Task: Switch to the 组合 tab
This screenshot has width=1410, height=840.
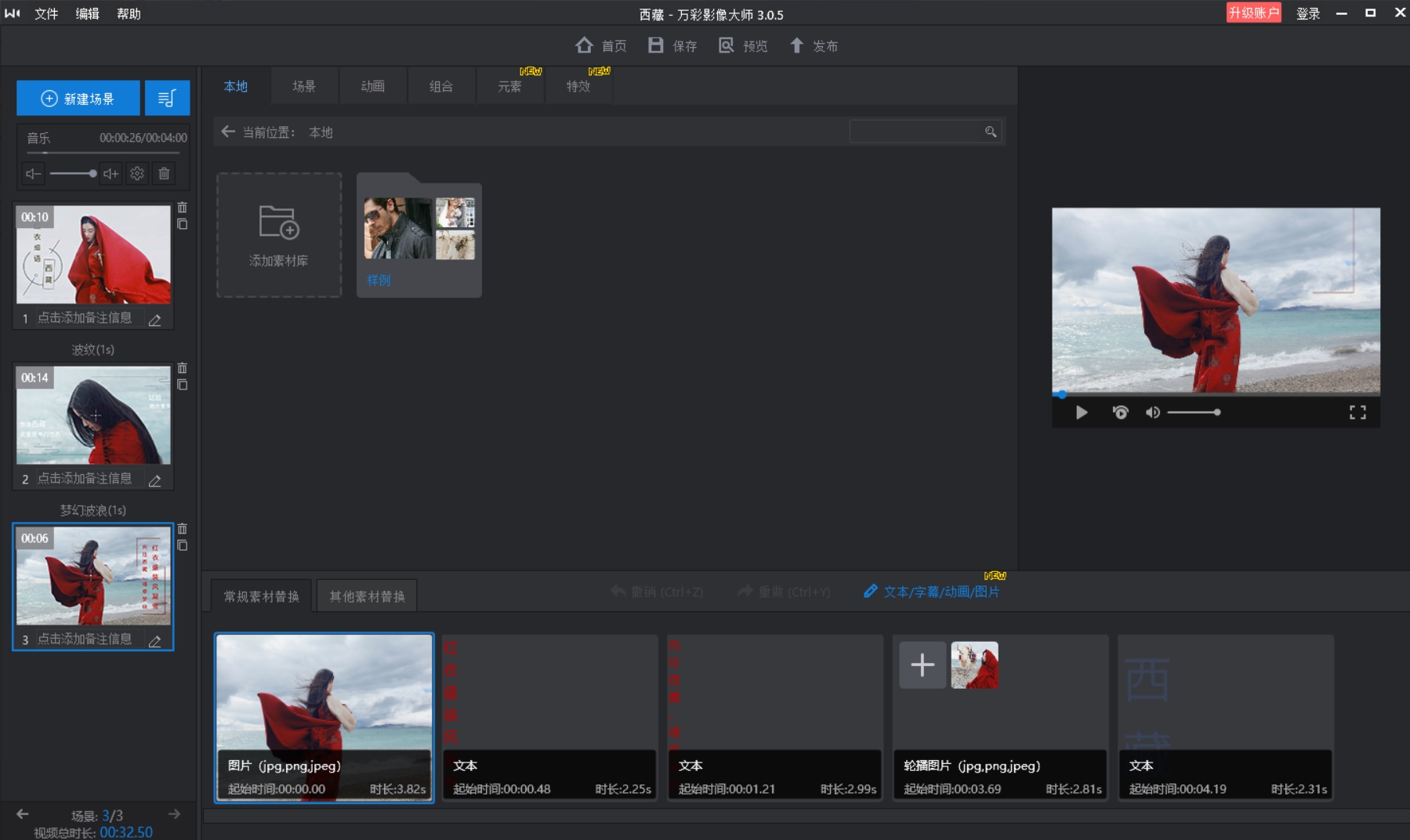Action: click(x=441, y=86)
